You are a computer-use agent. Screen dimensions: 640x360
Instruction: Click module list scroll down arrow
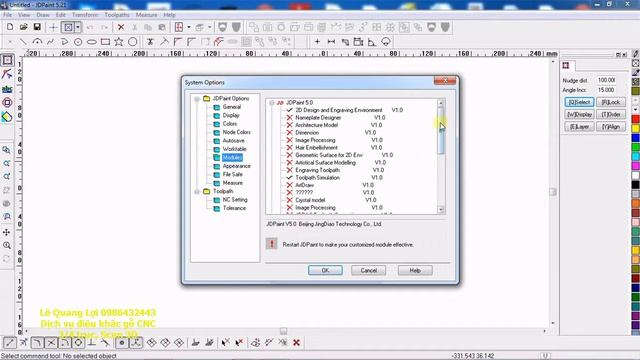click(x=441, y=209)
